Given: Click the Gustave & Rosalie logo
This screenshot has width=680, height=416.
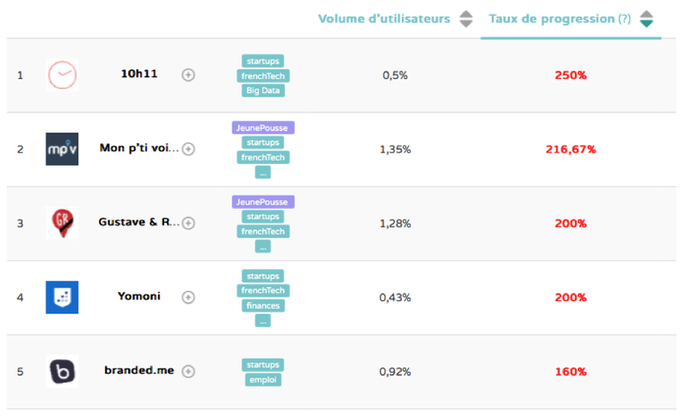Looking at the screenshot, I should 62,223.
